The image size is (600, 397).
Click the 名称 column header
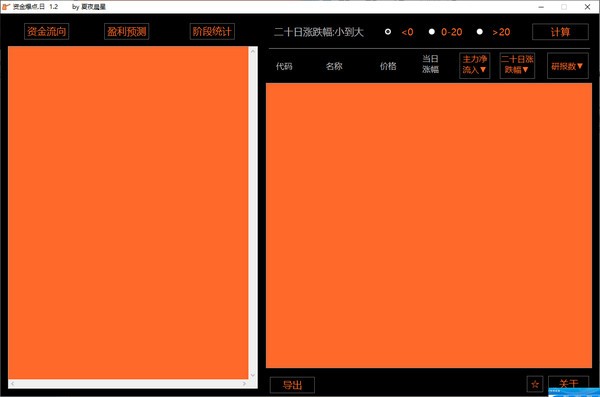tap(334, 66)
